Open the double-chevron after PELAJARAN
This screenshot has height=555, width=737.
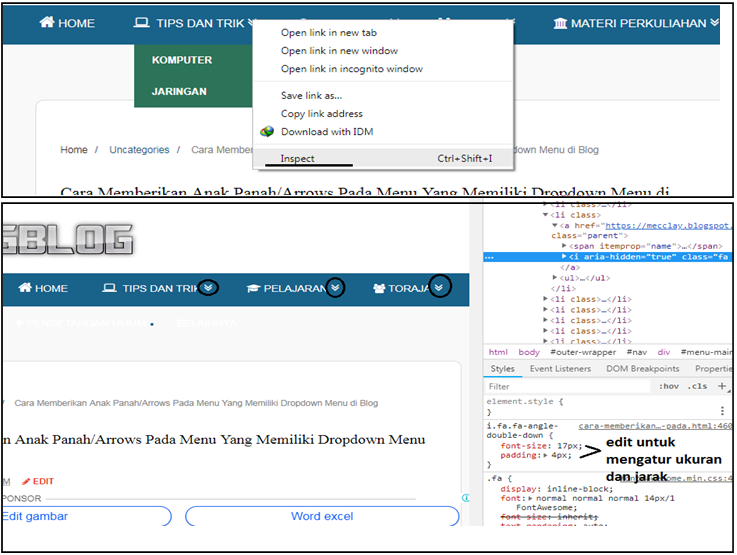(x=335, y=288)
